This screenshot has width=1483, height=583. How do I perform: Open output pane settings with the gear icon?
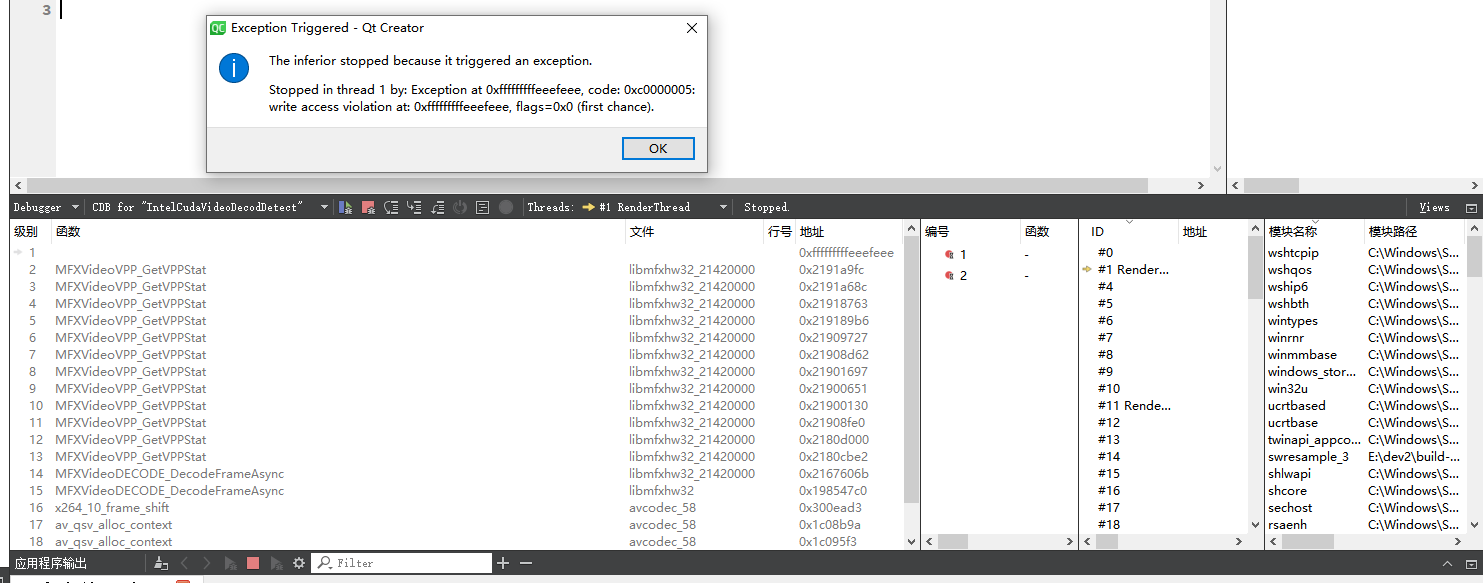(x=297, y=563)
